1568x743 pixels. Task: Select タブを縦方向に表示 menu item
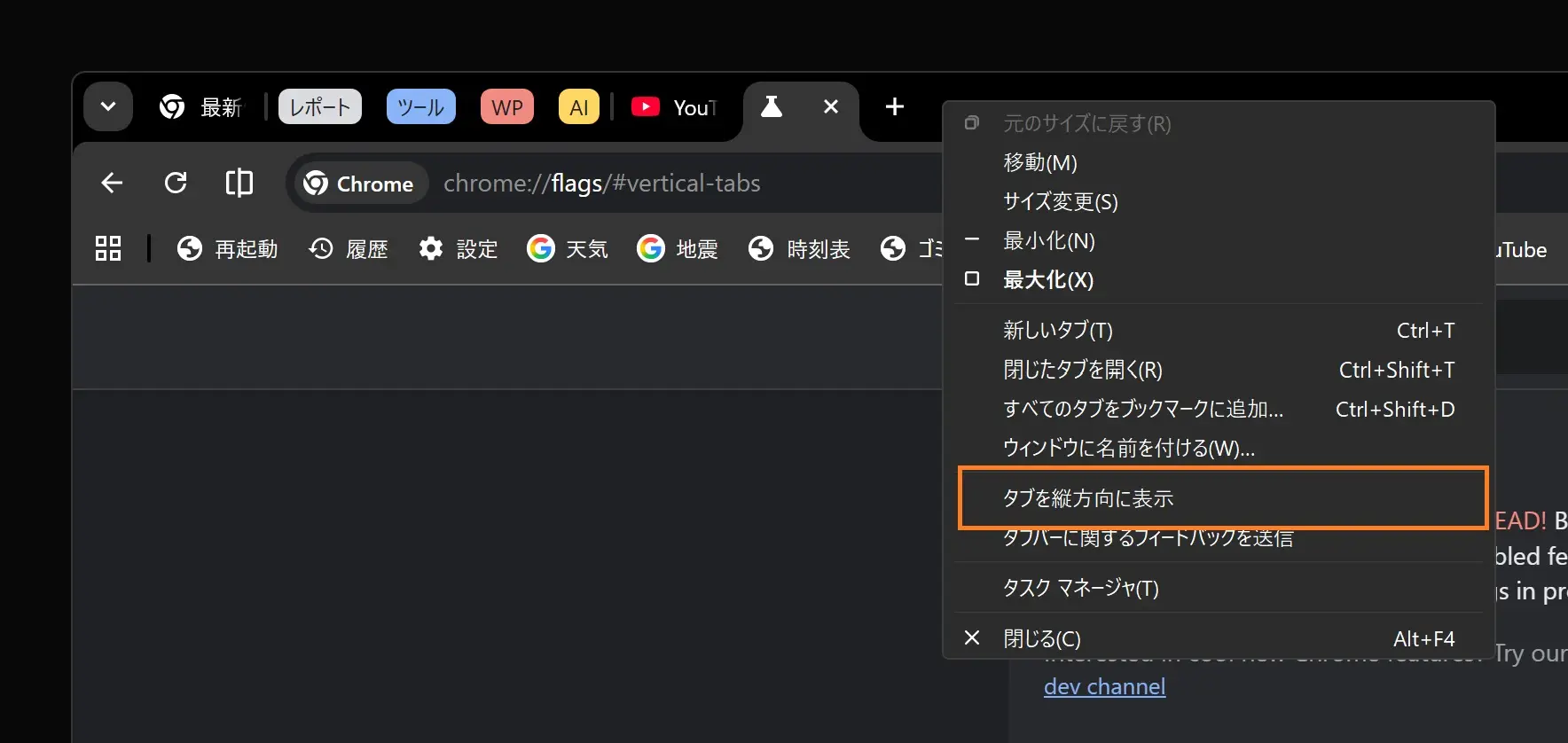click(1088, 498)
